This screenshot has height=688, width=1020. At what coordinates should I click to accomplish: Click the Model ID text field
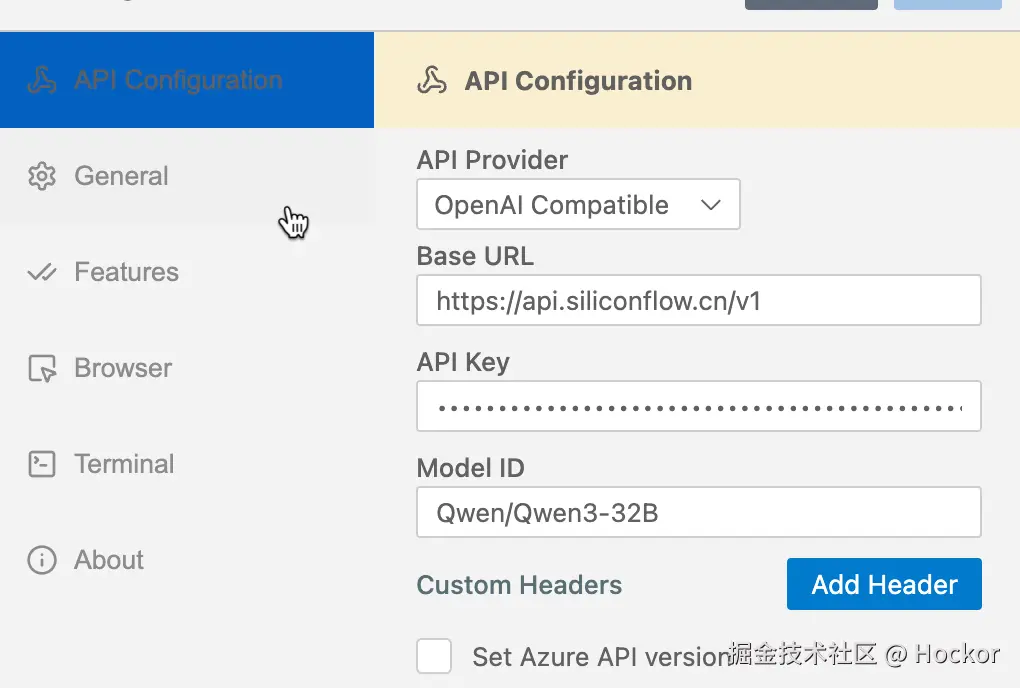point(698,513)
